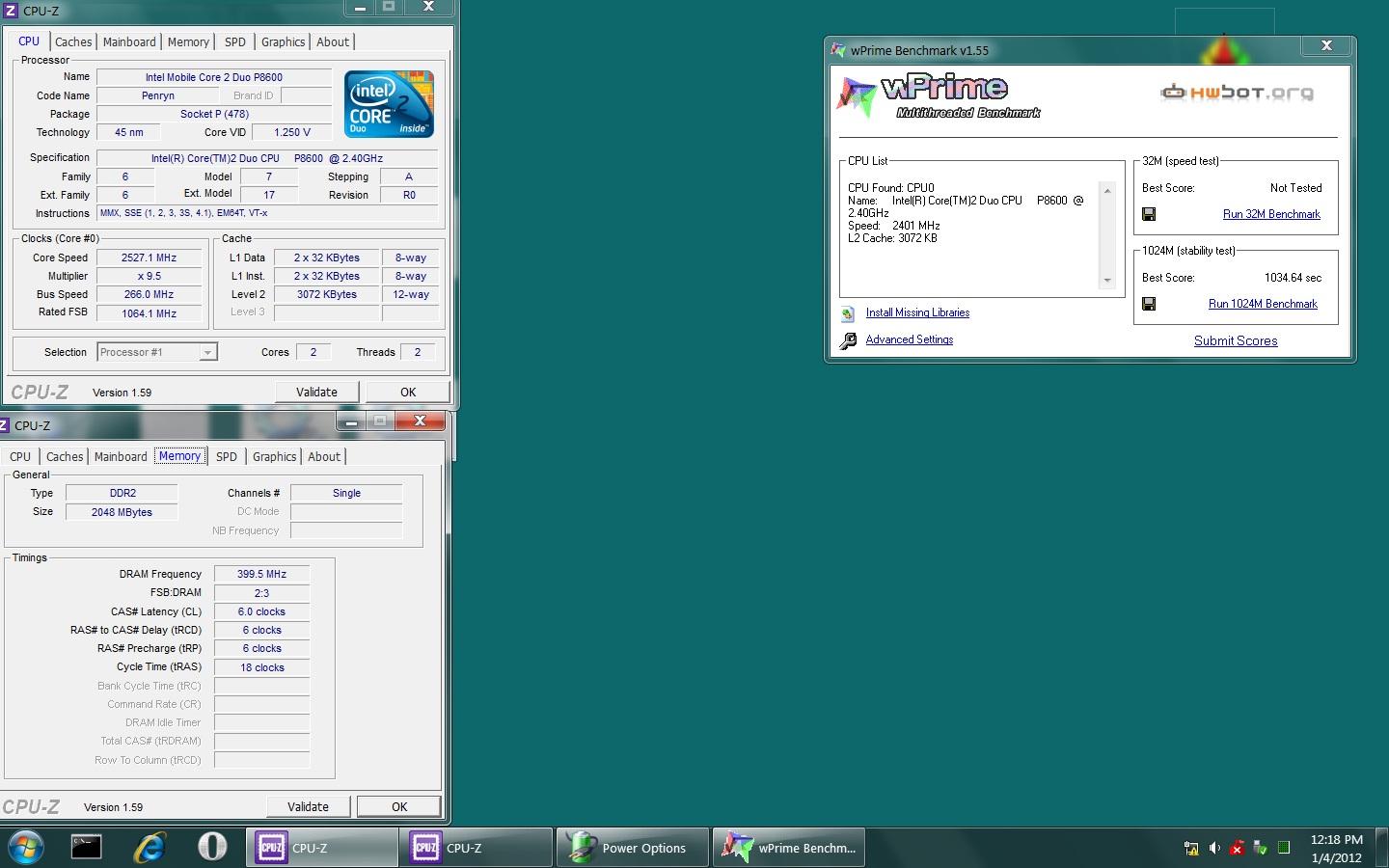Click the DRAM Frequency value 399.5 MHz
Image resolution: width=1389 pixels, height=868 pixels.
(x=261, y=574)
